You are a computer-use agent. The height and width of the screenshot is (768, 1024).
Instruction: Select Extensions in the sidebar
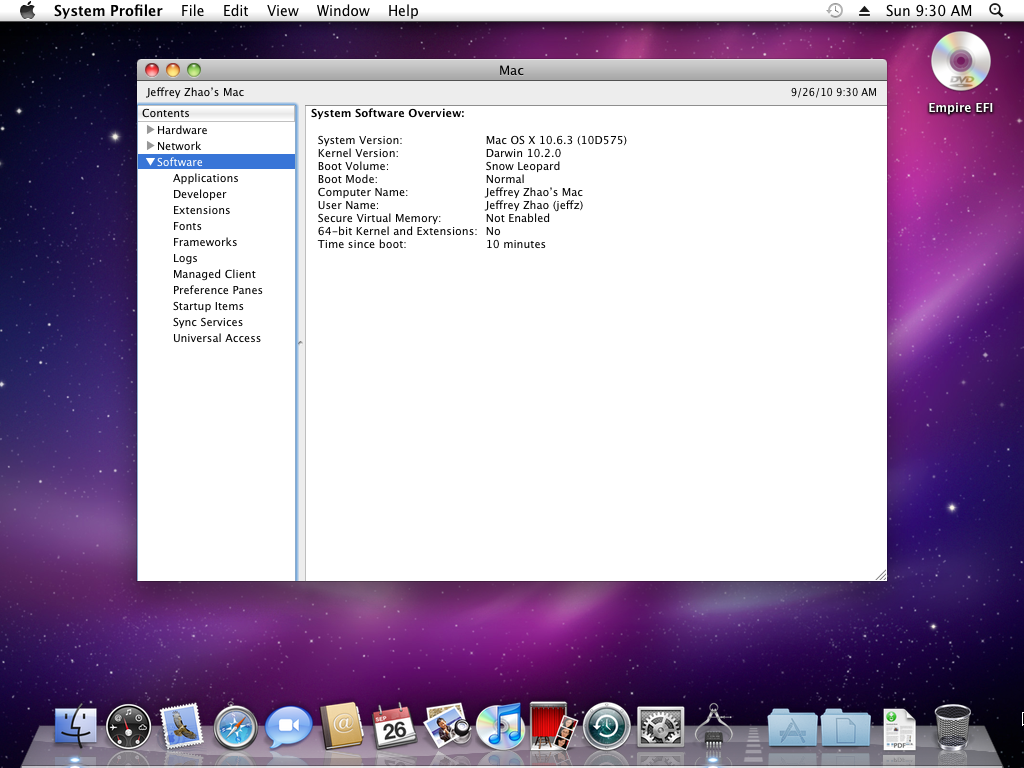tap(202, 210)
